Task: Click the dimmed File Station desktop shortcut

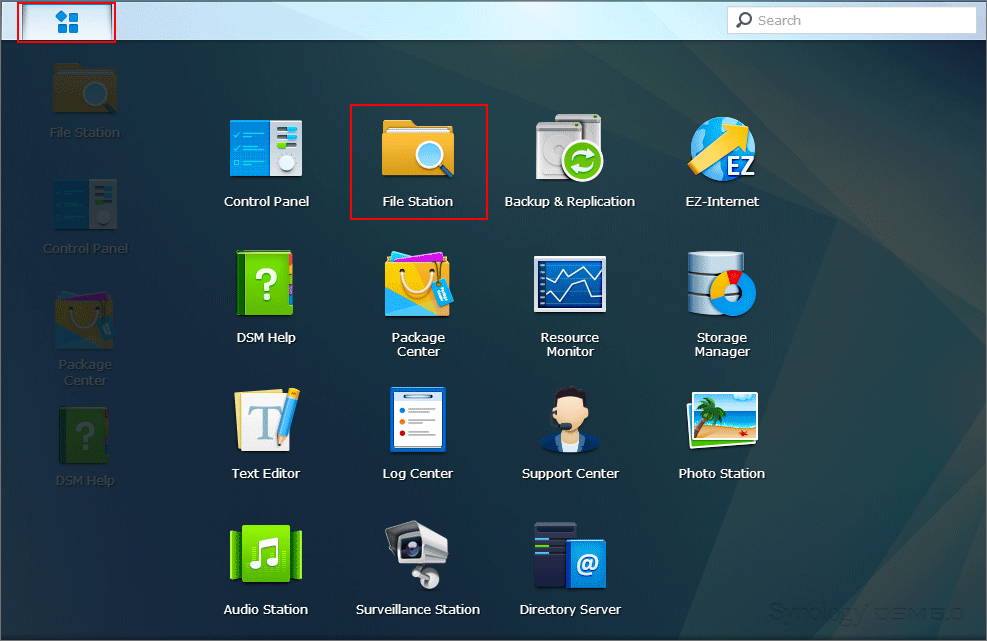Action: pos(85,101)
